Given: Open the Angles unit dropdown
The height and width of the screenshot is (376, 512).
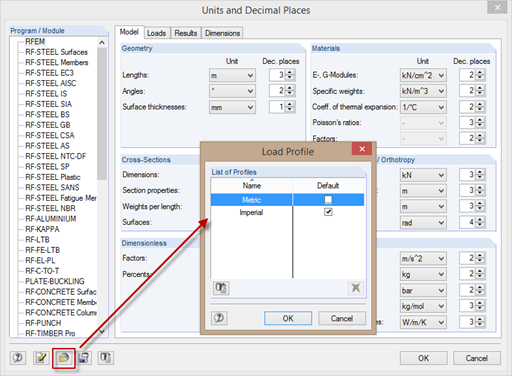Looking at the screenshot, I should pos(232,91).
